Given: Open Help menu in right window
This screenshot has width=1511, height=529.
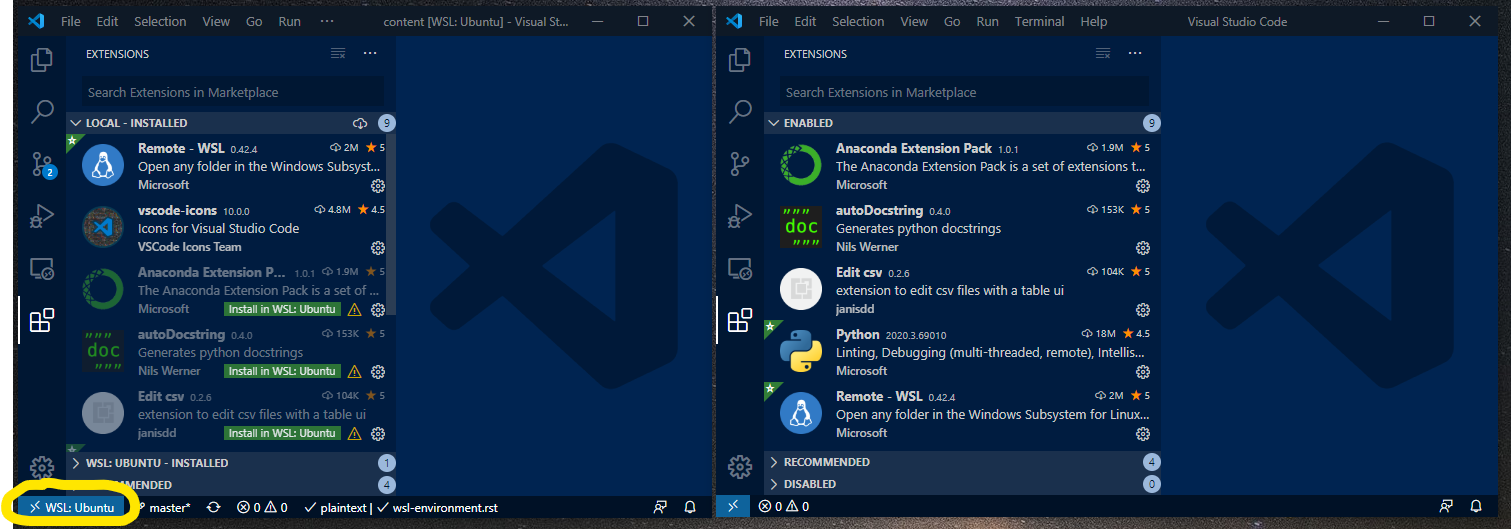Looking at the screenshot, I should pos(1094,21).
